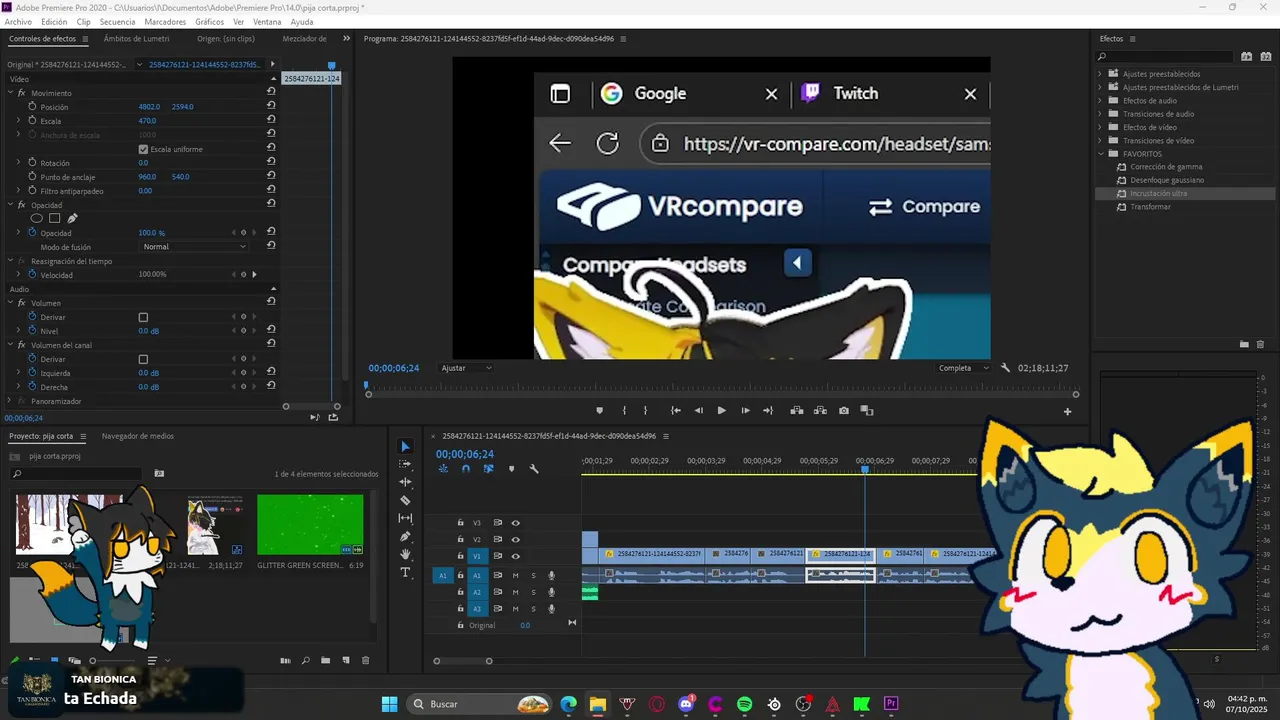Image resolution: width=1280 pixels, height=720 pixels.
Task: Expand Transiciones de vídeo folder
Action: [1100, 140]
